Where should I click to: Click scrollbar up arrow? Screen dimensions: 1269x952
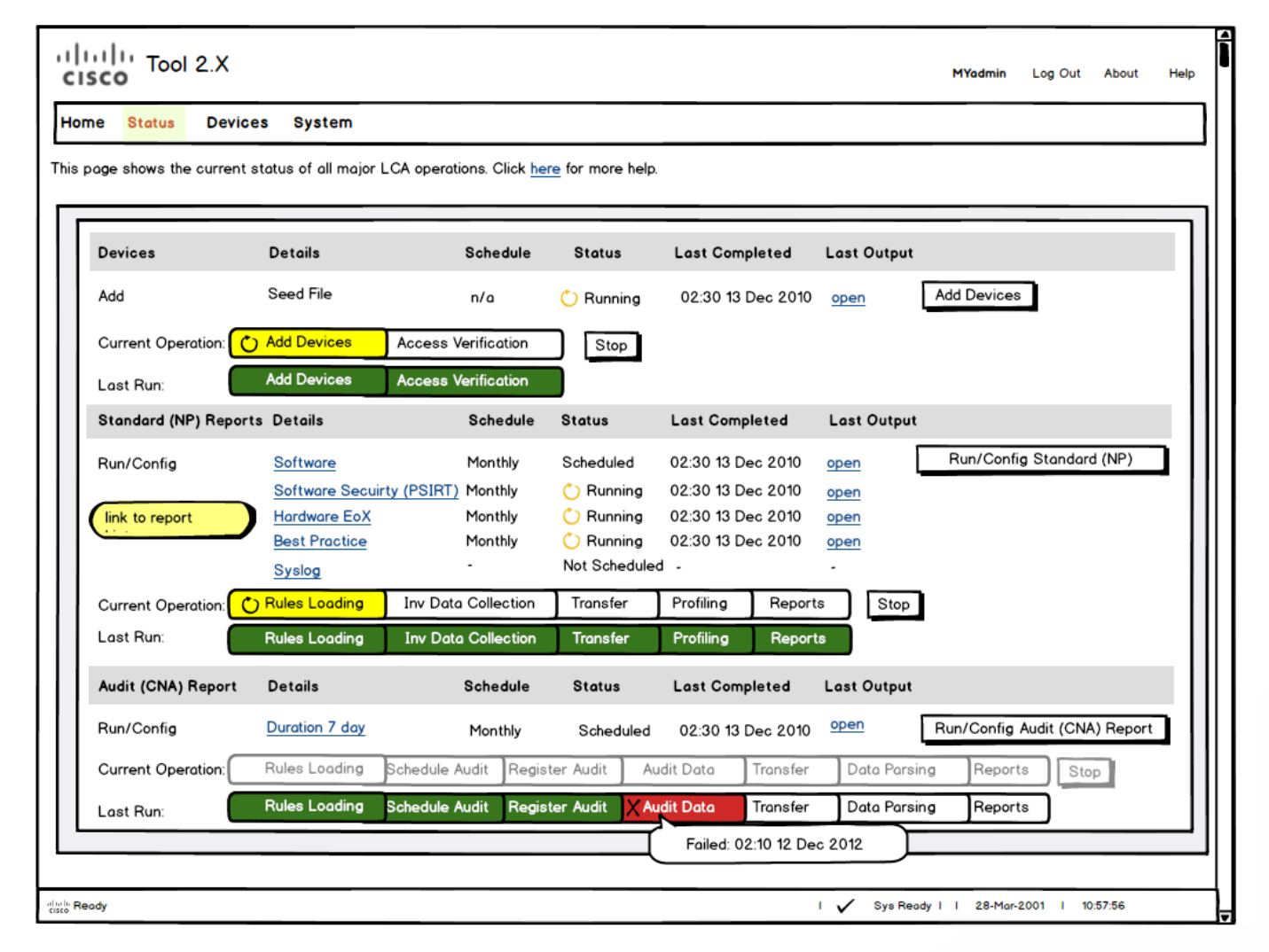[1225, 35]
